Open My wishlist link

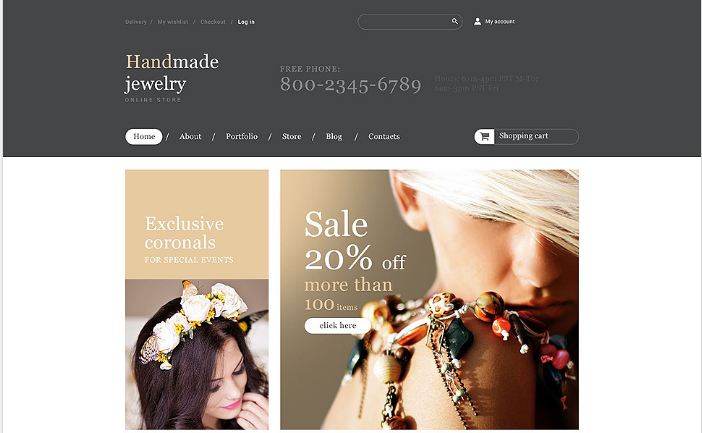[x=173, y=22]
